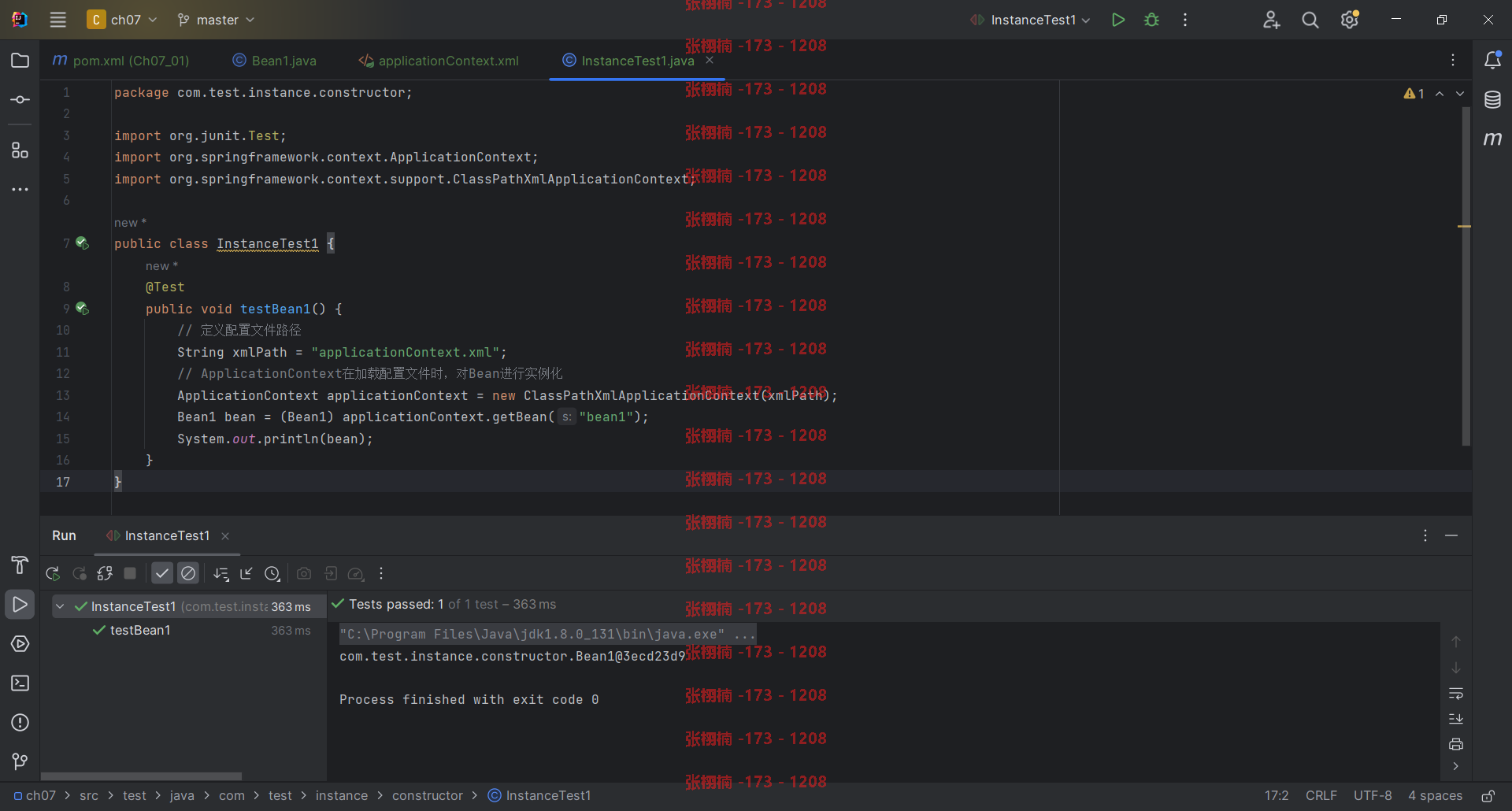Viewport: 1512px width, 811px height.
Task: Open the Maven tool window
Action: (1492, 139)
